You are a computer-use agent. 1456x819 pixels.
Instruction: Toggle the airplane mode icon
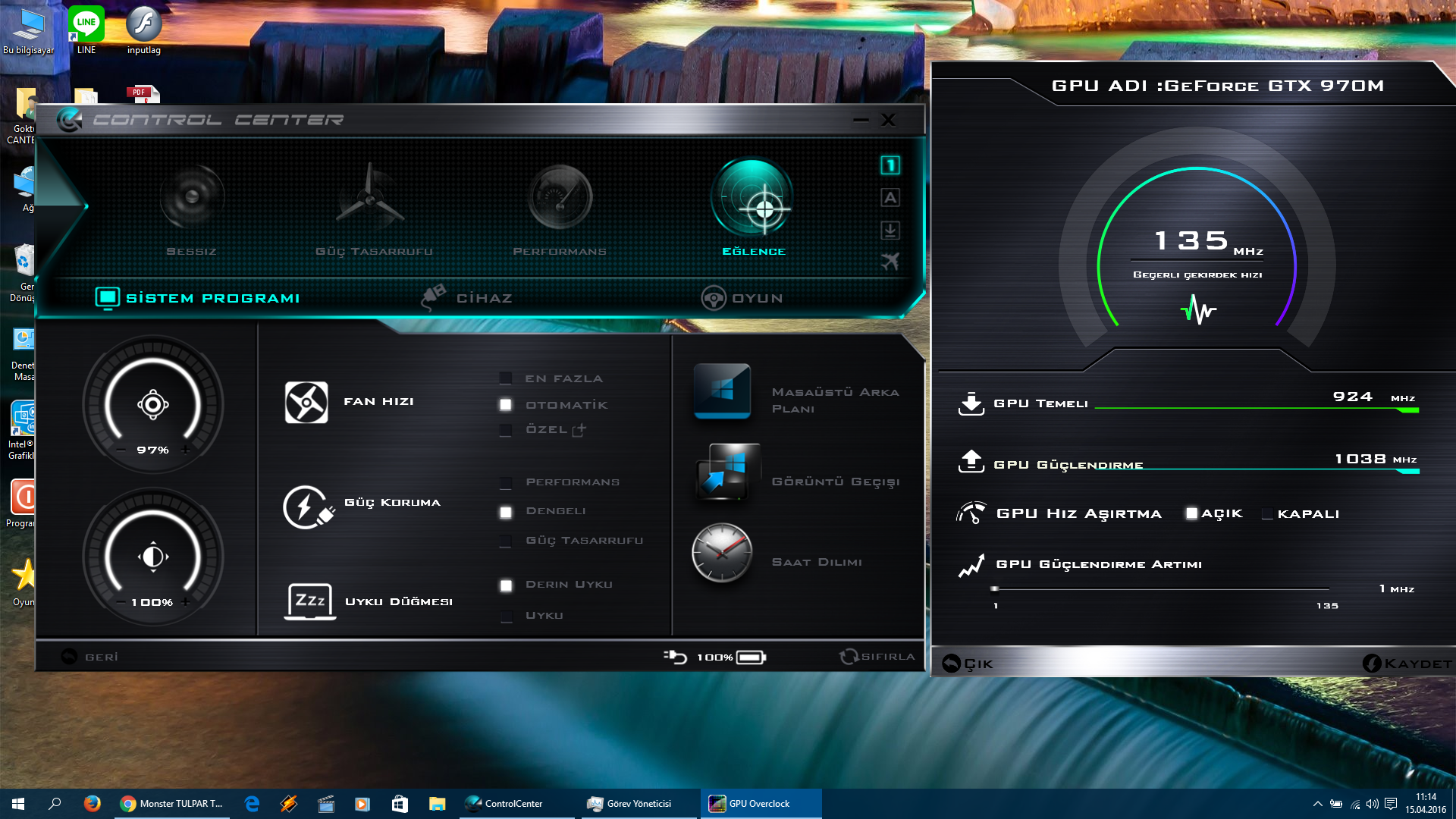point(890,262)
